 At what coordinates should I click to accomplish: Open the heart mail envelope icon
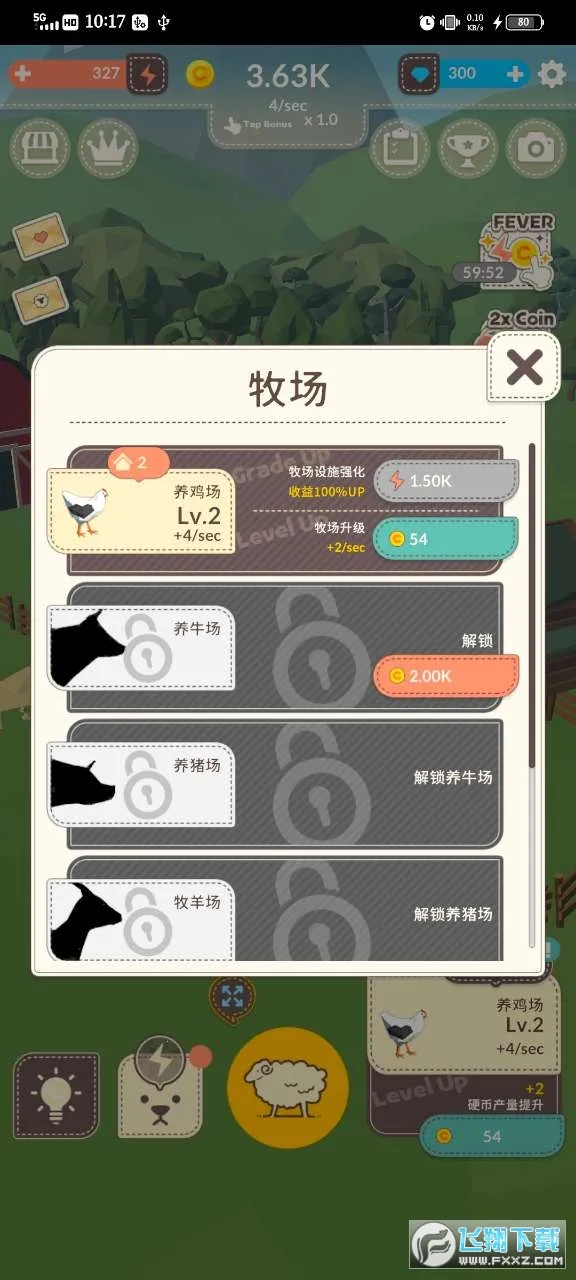[40, 239]
